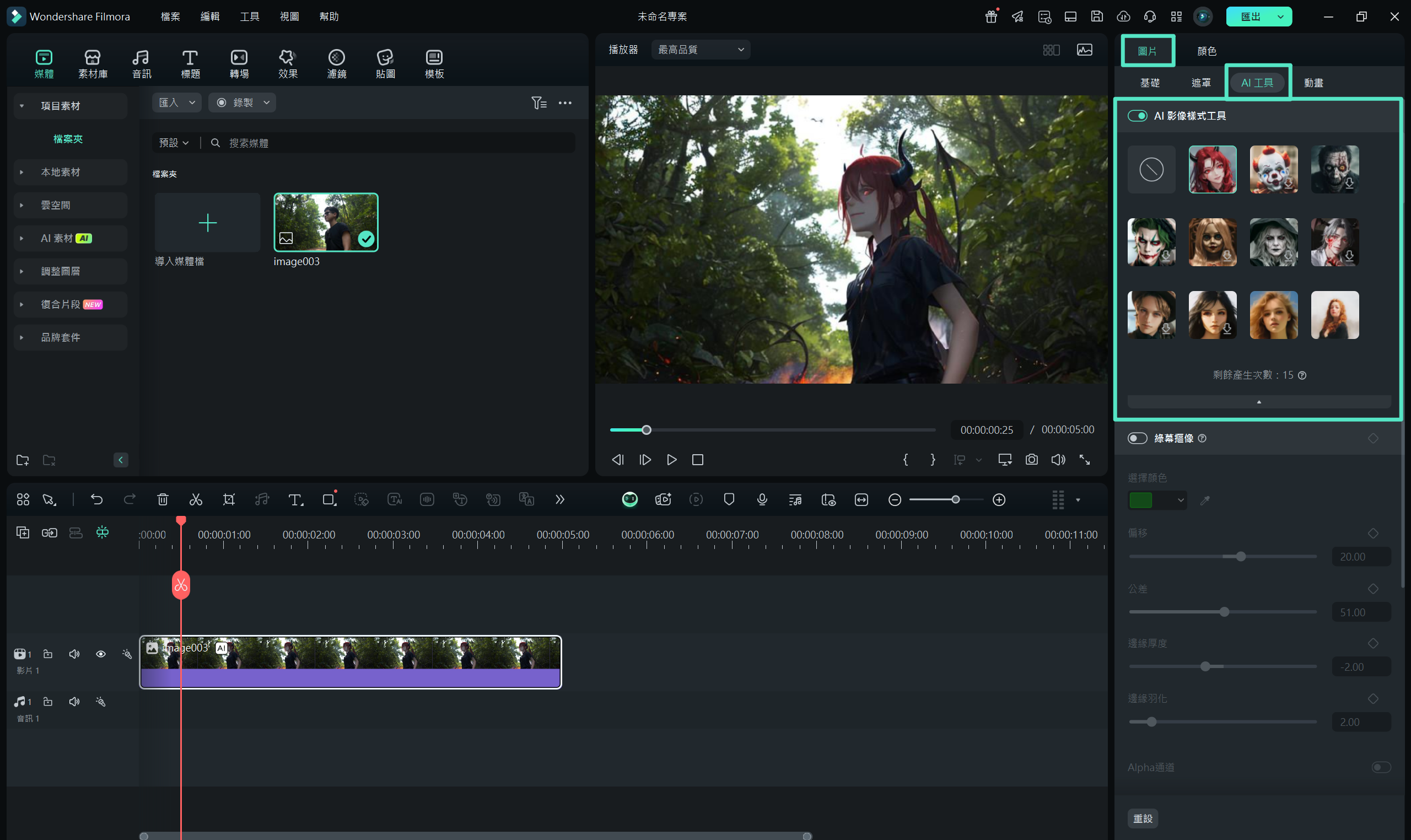Image resolution: width=1411 pixels, height=840 pixels.
Task: Stop playback with the square button
Action: point(697,460)
